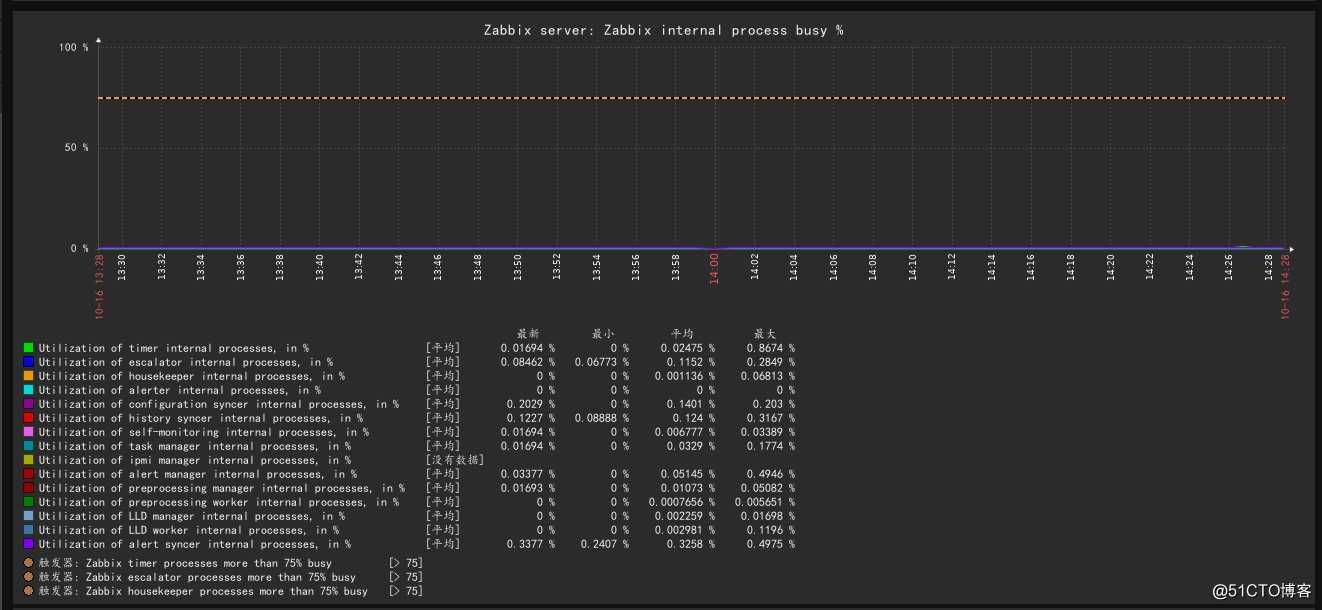The image size is (1322, 610).
Task: Click the '最大' column header
Action: (x=764, y=333)
